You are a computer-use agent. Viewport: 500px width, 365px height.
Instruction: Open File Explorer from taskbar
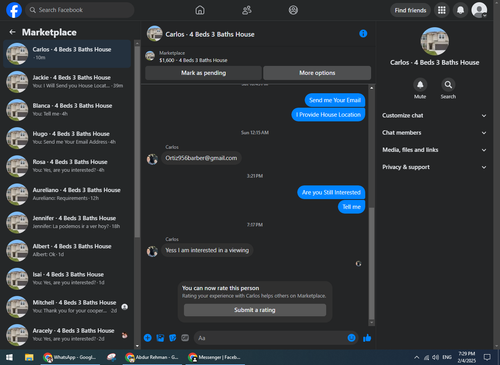click(x=29, y=357)
